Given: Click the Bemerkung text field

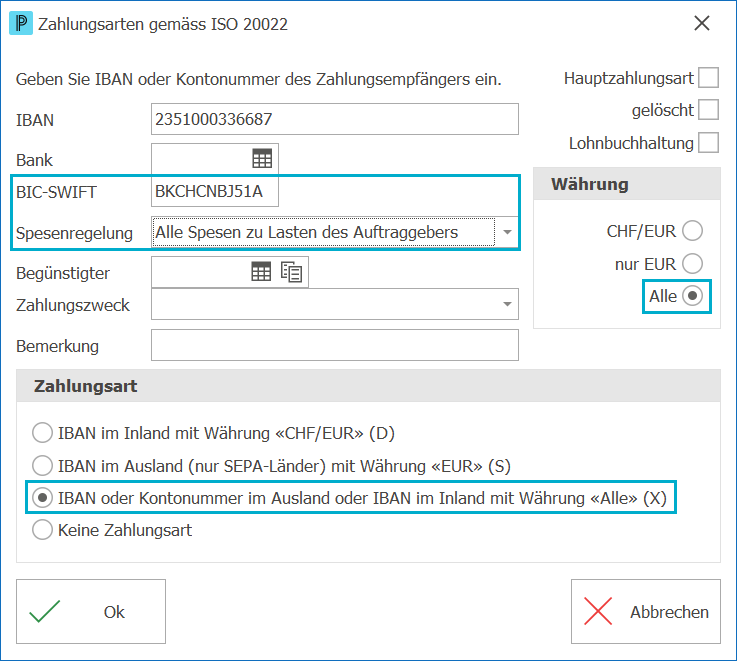Looking at the screenshot, I should click(x=335, y=345).
